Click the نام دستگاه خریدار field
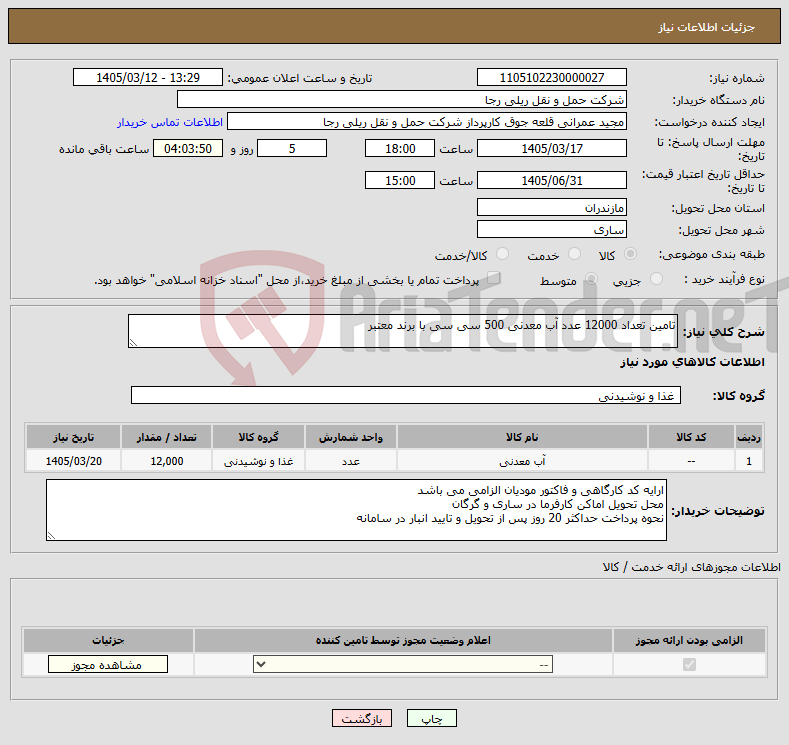789x745 pixels. click(402, 100)
